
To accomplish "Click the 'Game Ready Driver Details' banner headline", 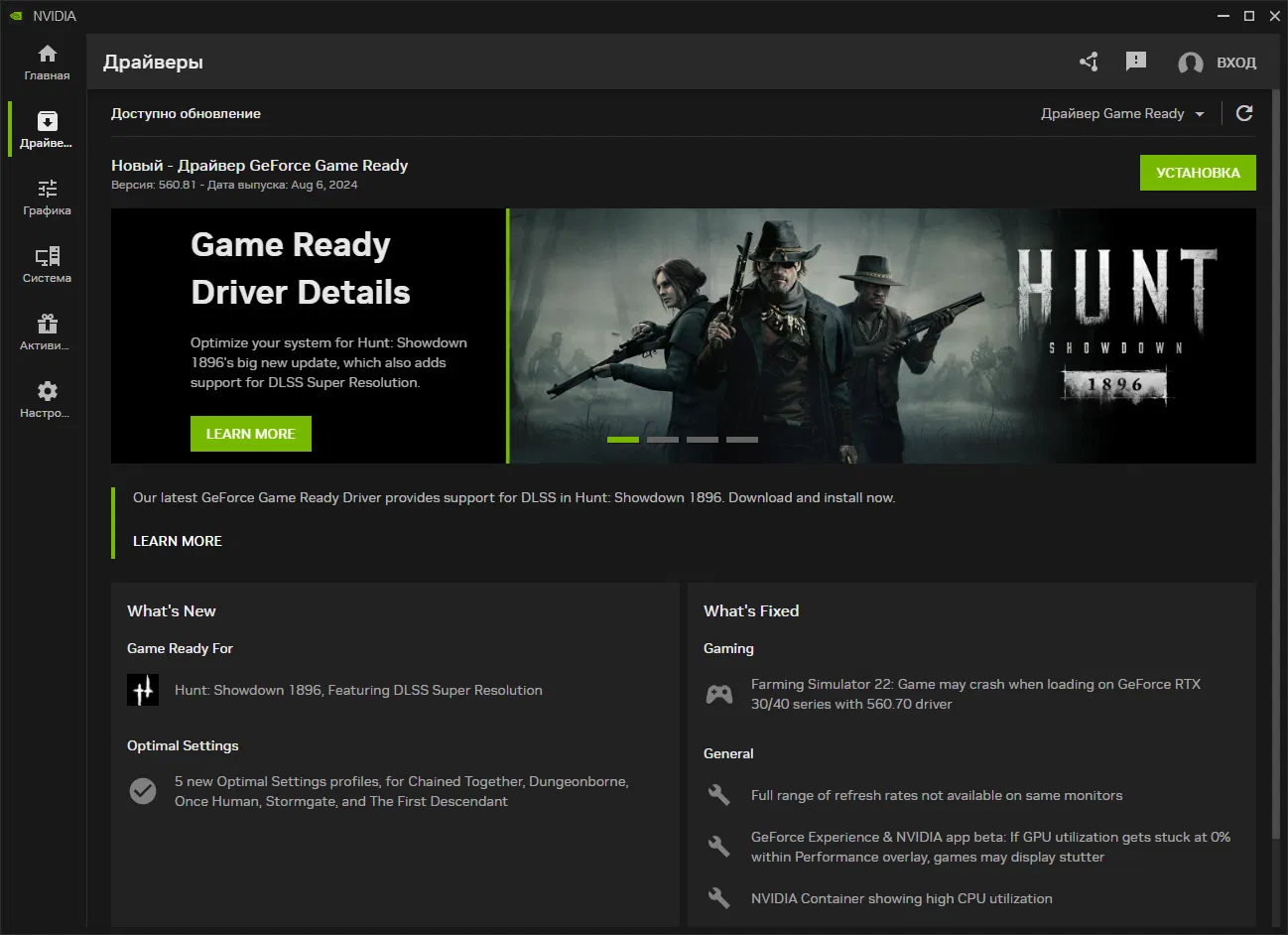I will pyautogui.click(x=301, y=268).
